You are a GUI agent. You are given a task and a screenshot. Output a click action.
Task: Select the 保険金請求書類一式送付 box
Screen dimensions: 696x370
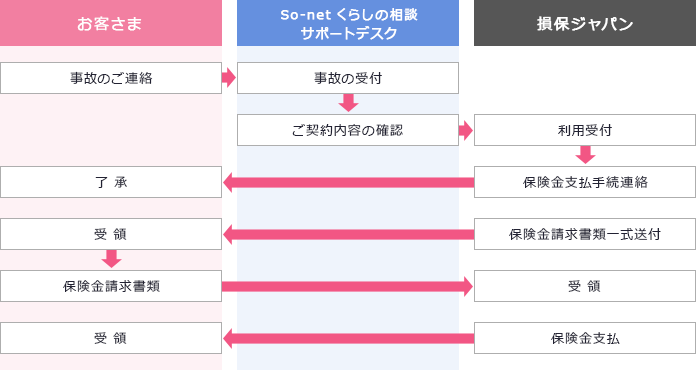tap(585, 234)
